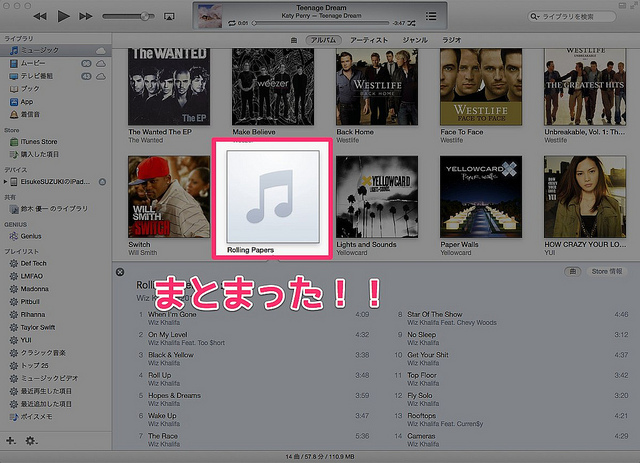This screenshot has width=640, height=463.
Task: Open 鈴木 優一 のライブラリ shared library
Action: (56, 209)
